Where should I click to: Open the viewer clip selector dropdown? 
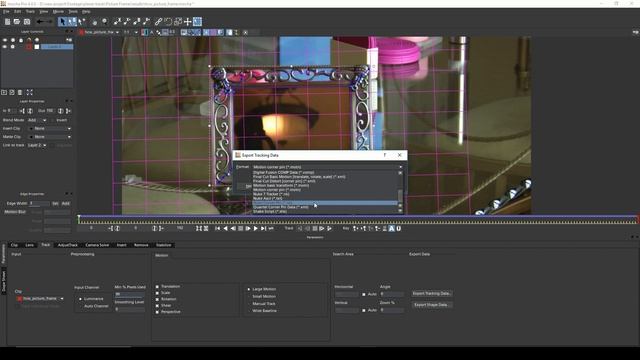coord(100,32)
